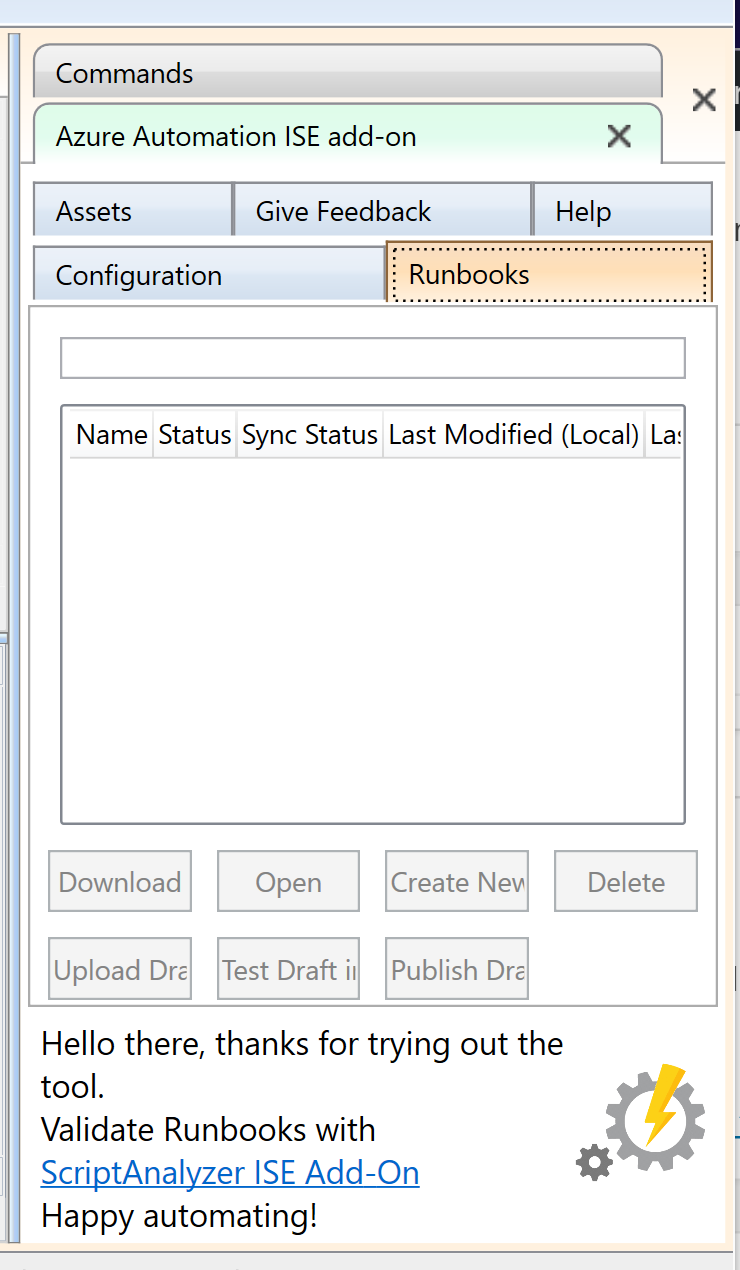Viewport: 740px width, 1270px height.
Task: Click the Give Feedback option
Action: 343,211
